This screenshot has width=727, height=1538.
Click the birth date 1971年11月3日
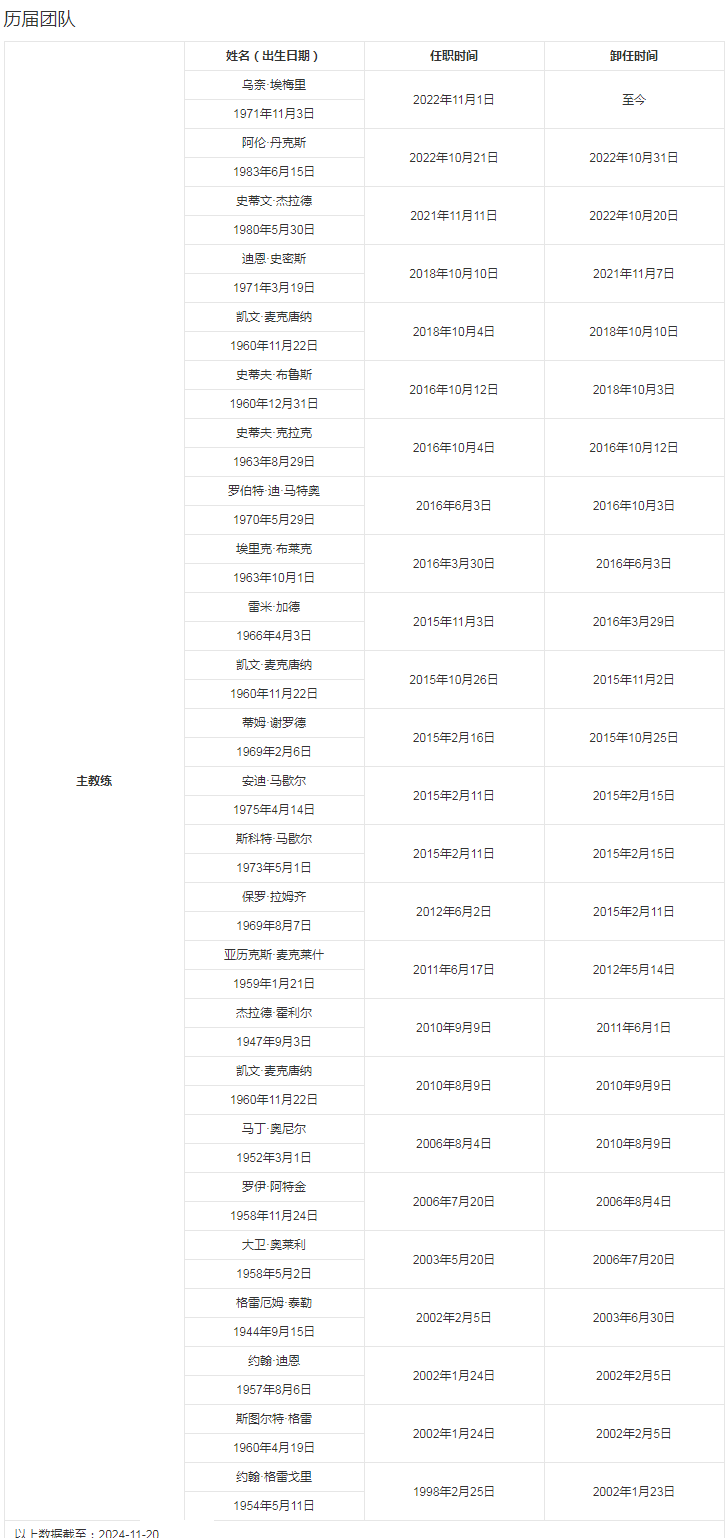pos(274,114)
